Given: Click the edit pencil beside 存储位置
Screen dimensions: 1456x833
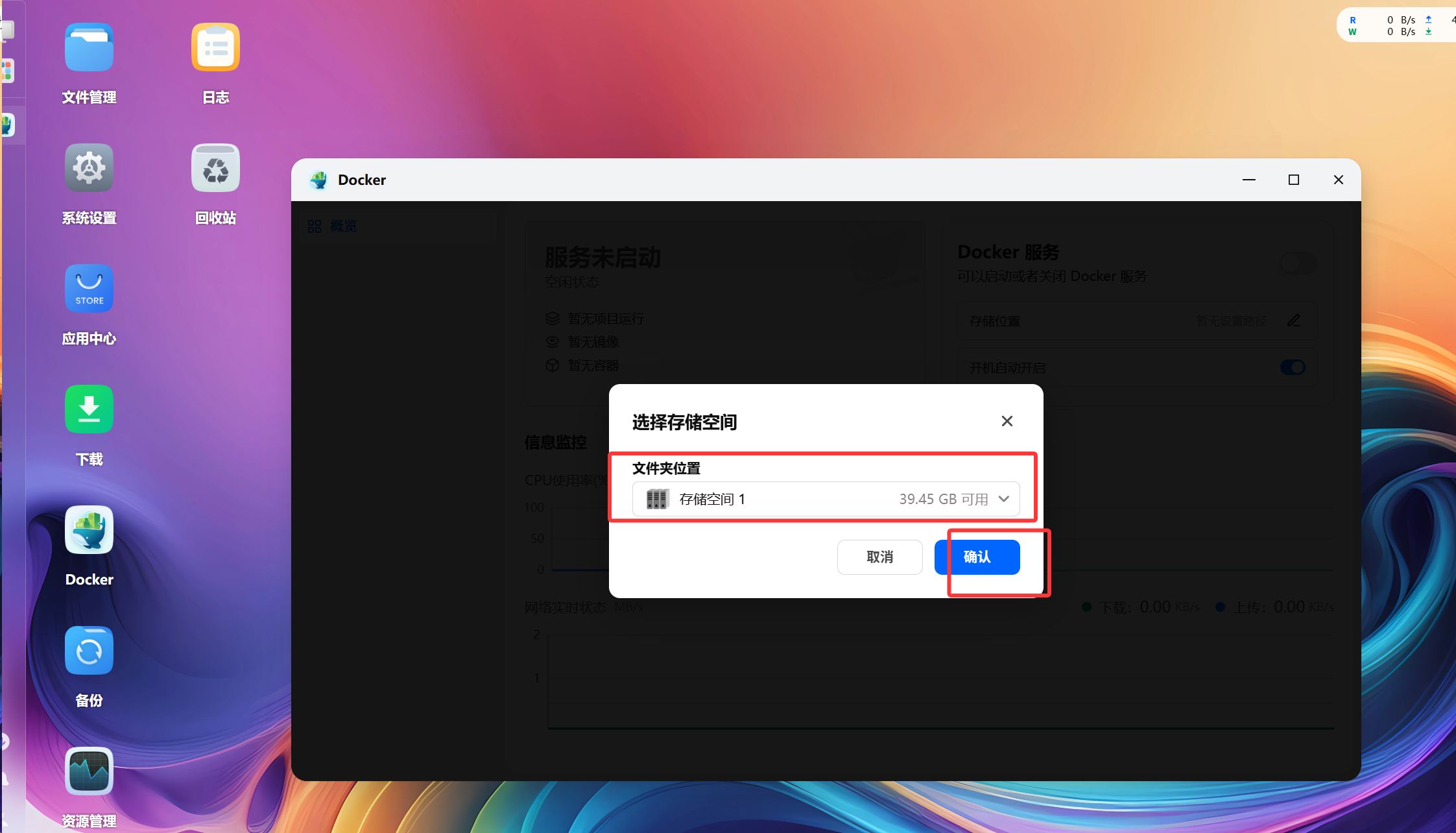Looking at the screenshot, I should (x=1294, y=320).
